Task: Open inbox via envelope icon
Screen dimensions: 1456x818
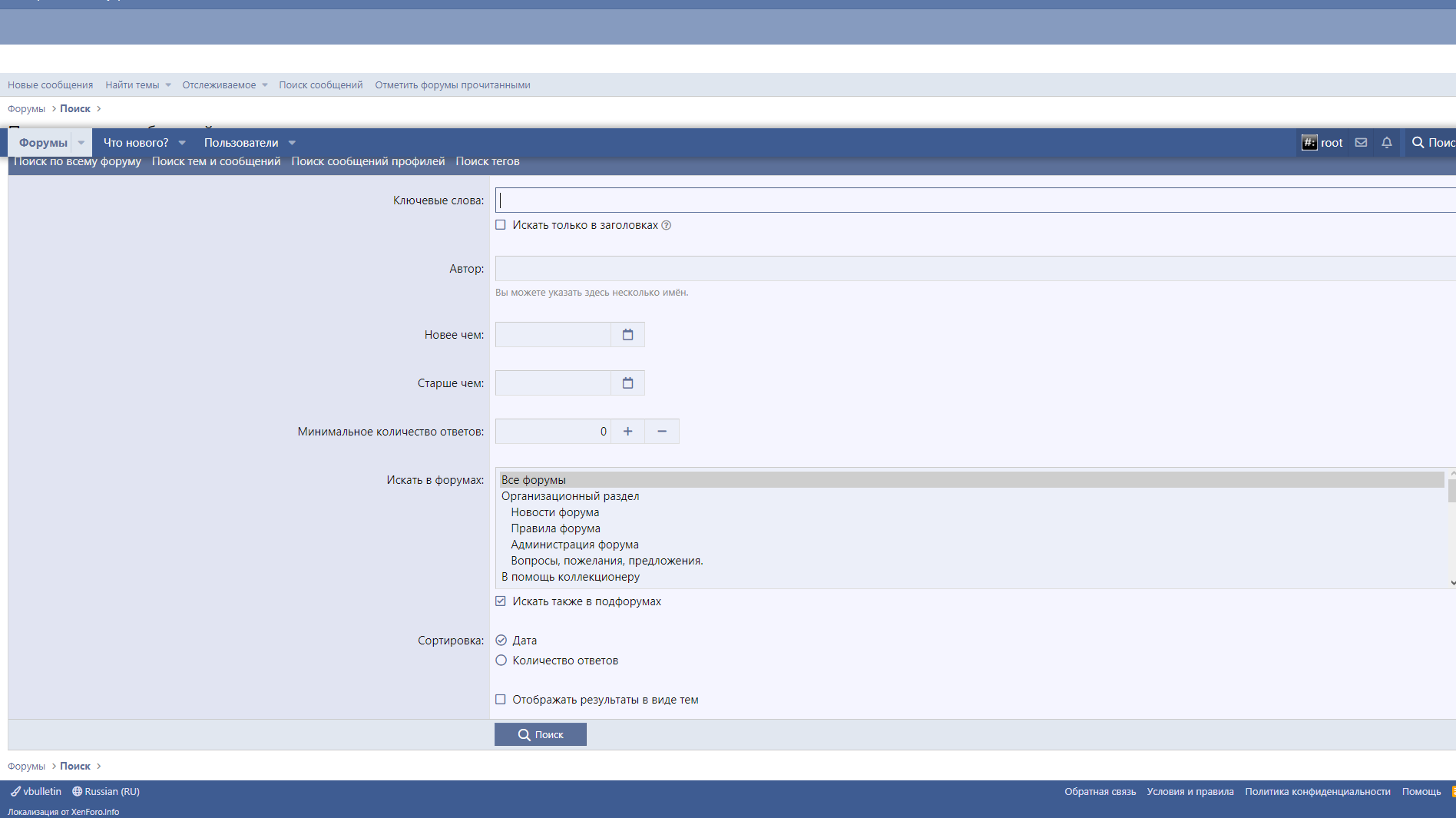Action: (1361, 142)
